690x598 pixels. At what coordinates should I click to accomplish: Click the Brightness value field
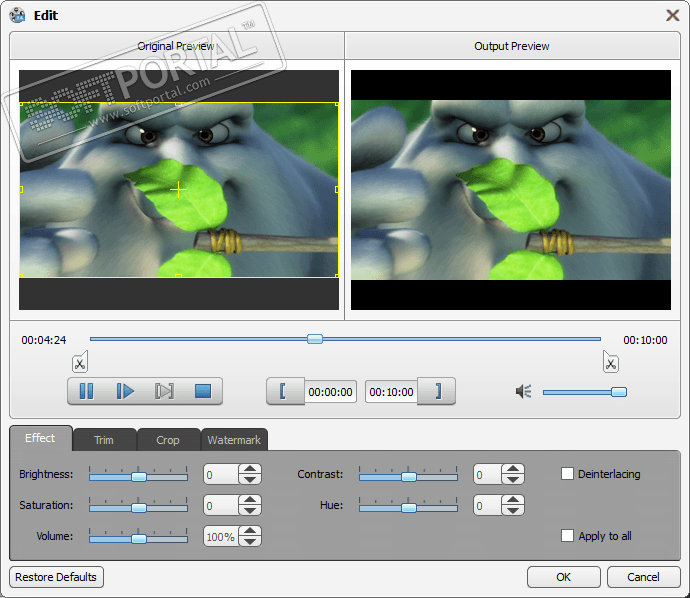point(221,474)
